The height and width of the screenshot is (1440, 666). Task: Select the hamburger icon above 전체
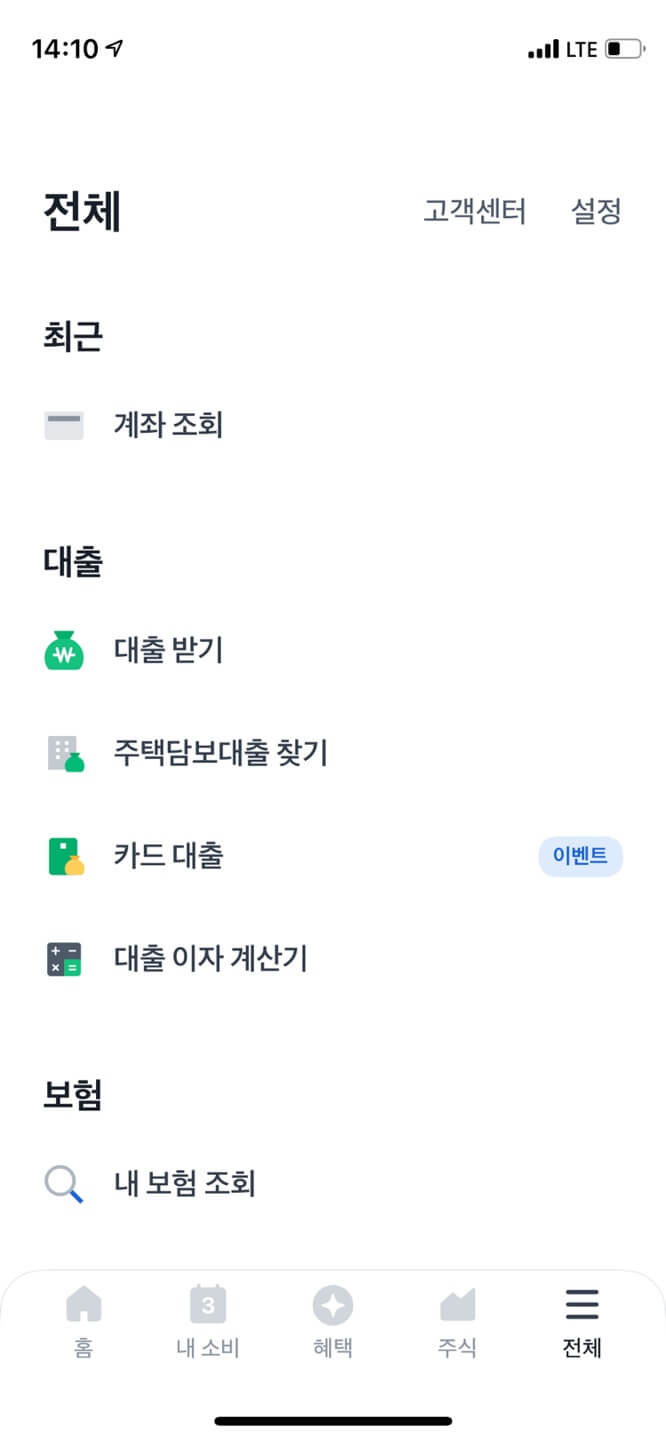pos(581,1304)
